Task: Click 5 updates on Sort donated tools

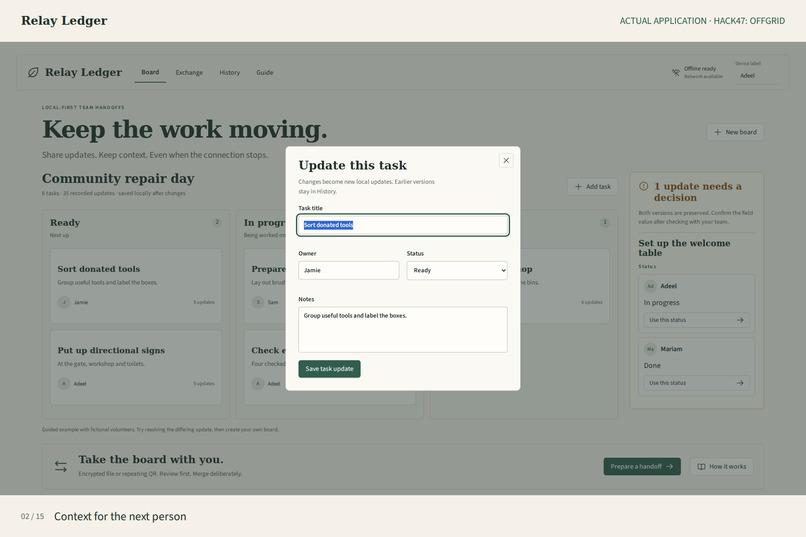Action: [204, 302]
